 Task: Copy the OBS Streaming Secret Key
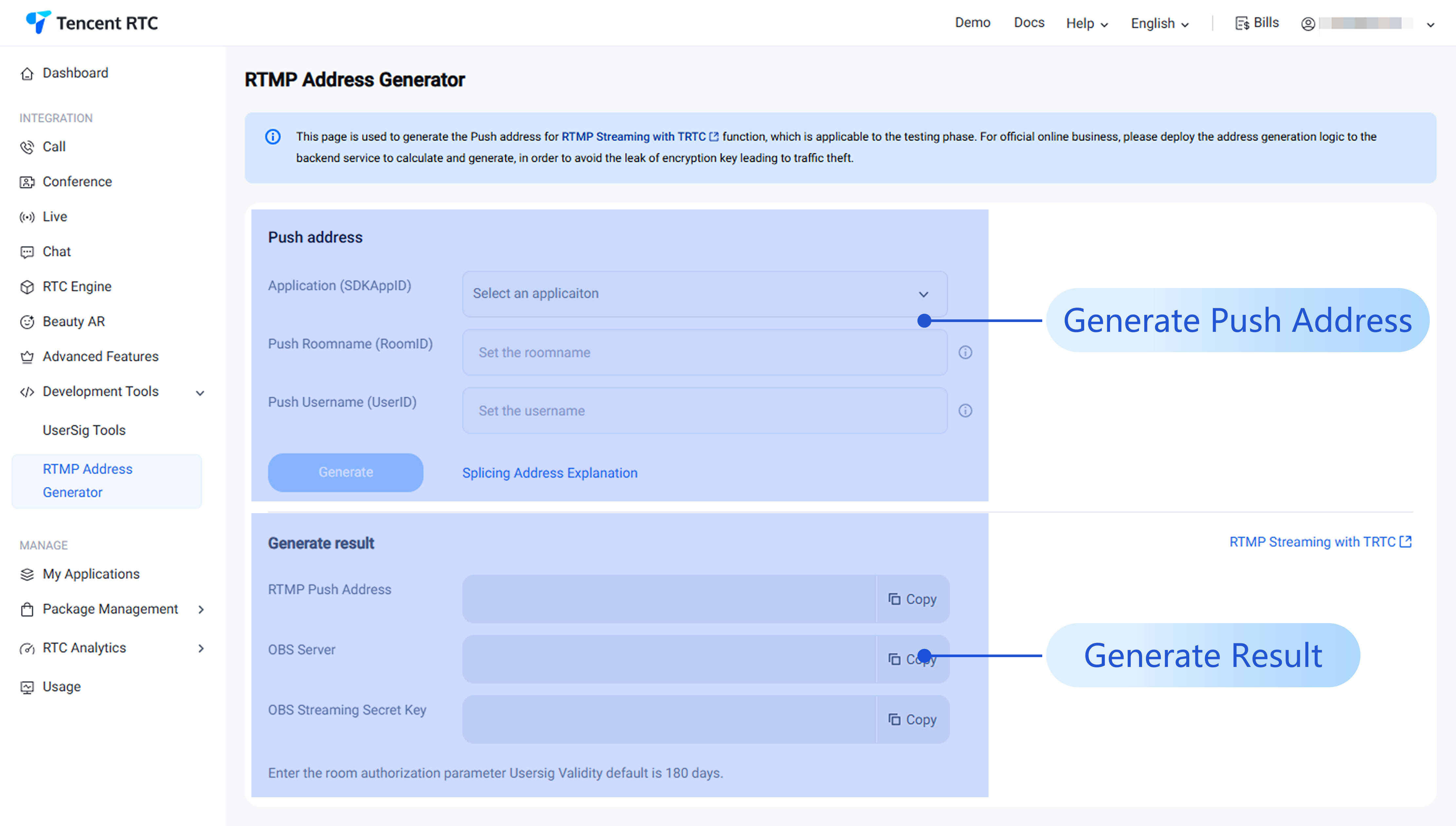(x=912, y=719)
